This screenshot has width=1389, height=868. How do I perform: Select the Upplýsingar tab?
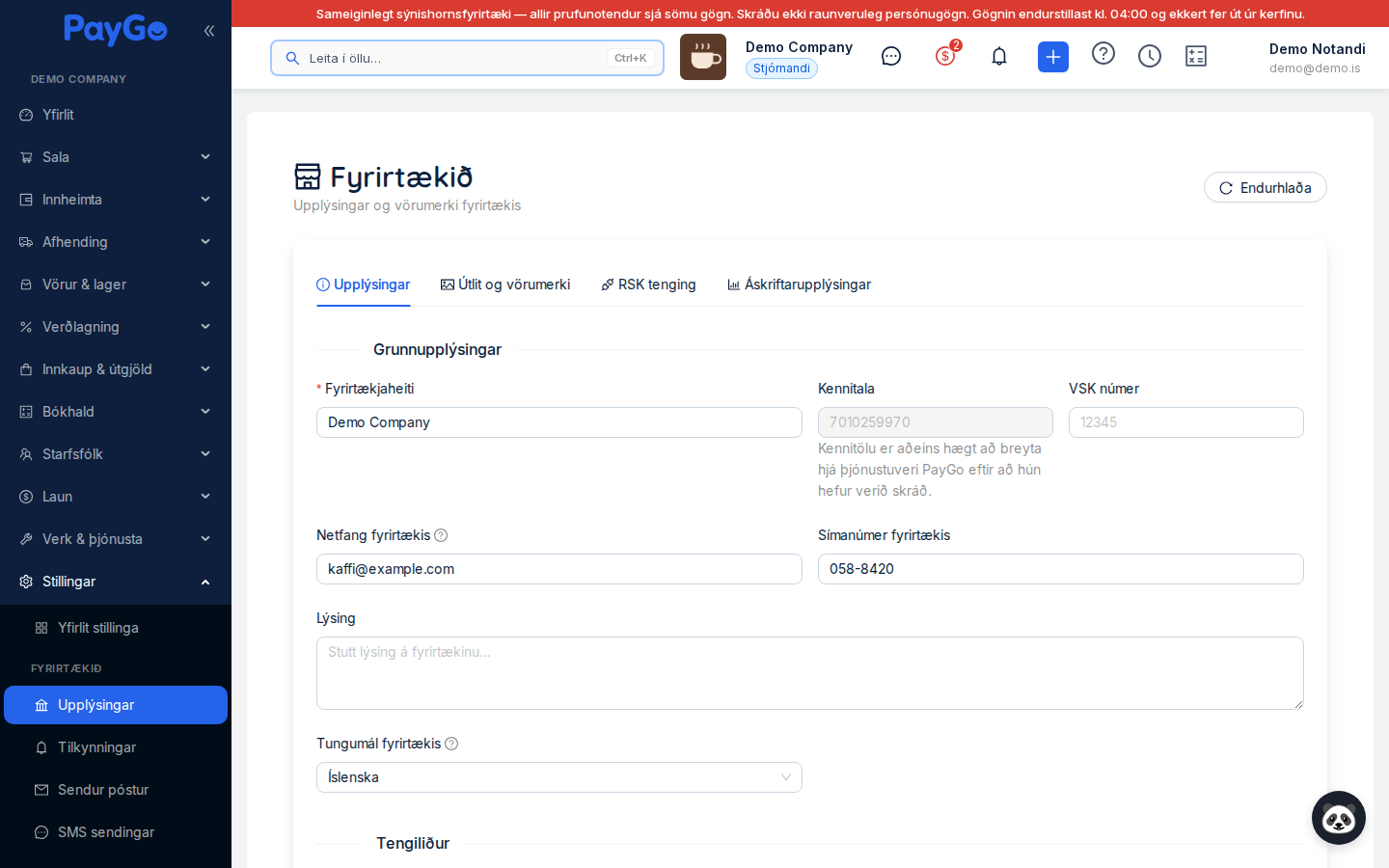pos(364,285)
